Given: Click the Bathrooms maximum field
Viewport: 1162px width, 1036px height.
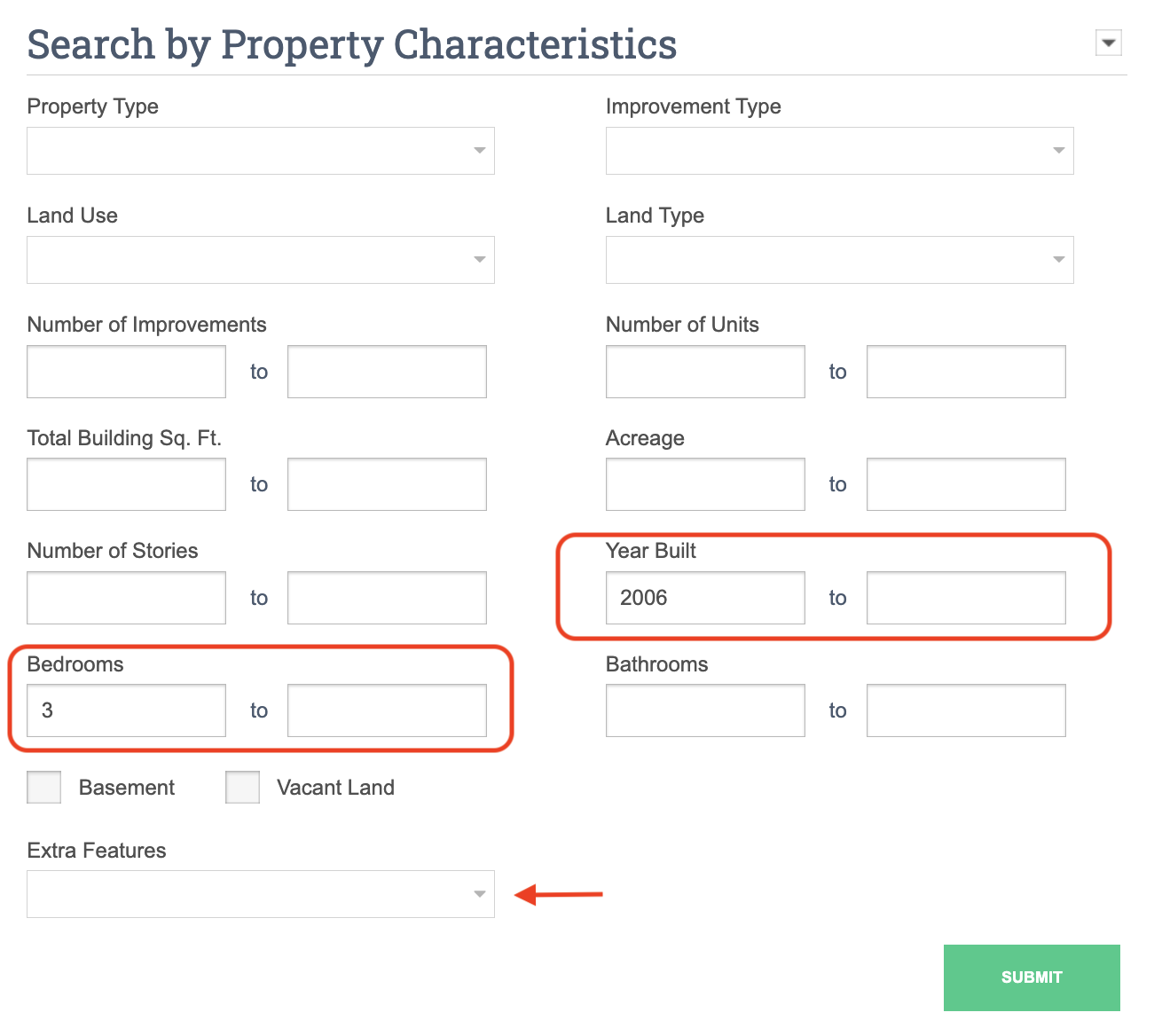Looking at the screenshot, I should pos(966,710).
